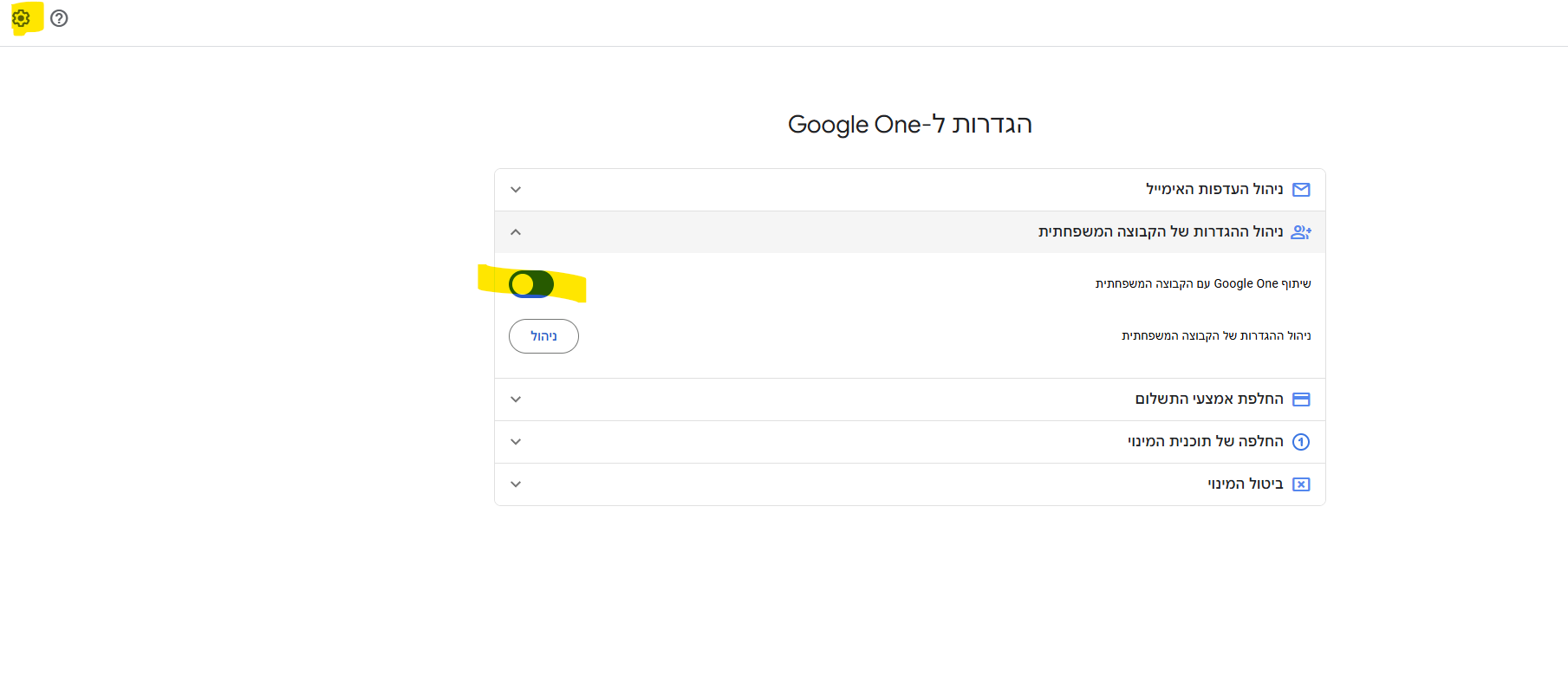Click the family group people icon
1568x695 pixels.
pos(1301,232)
